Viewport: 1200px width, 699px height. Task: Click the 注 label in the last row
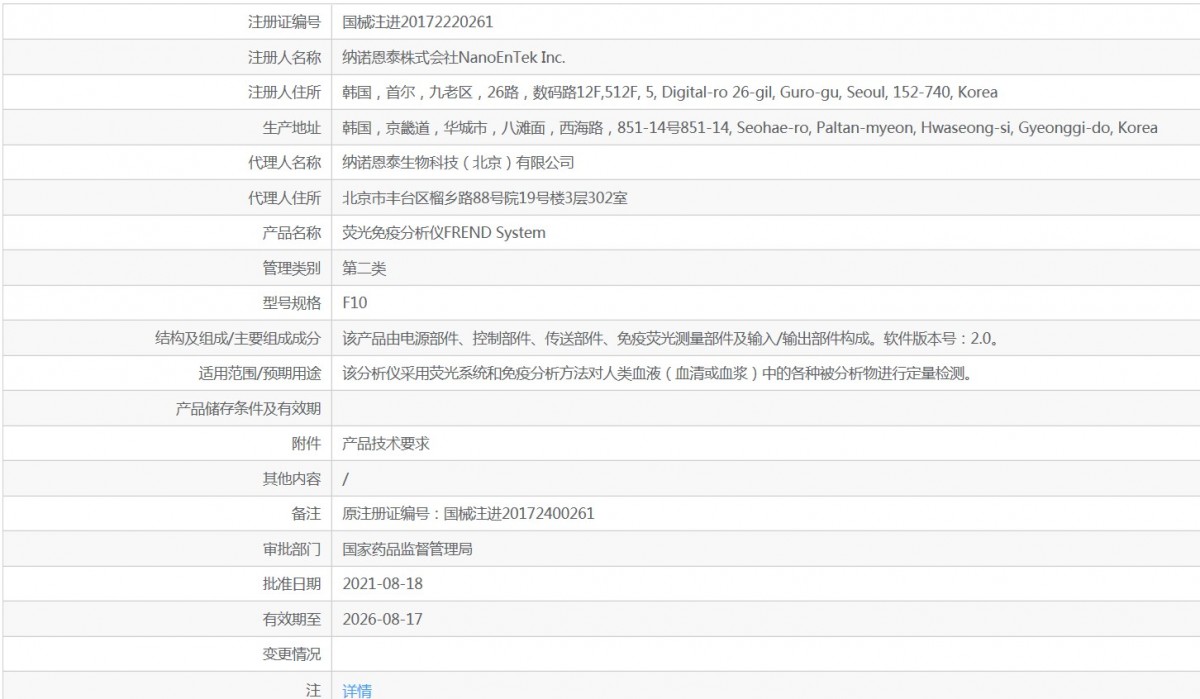pyautogui.click(x=314, y=690)
